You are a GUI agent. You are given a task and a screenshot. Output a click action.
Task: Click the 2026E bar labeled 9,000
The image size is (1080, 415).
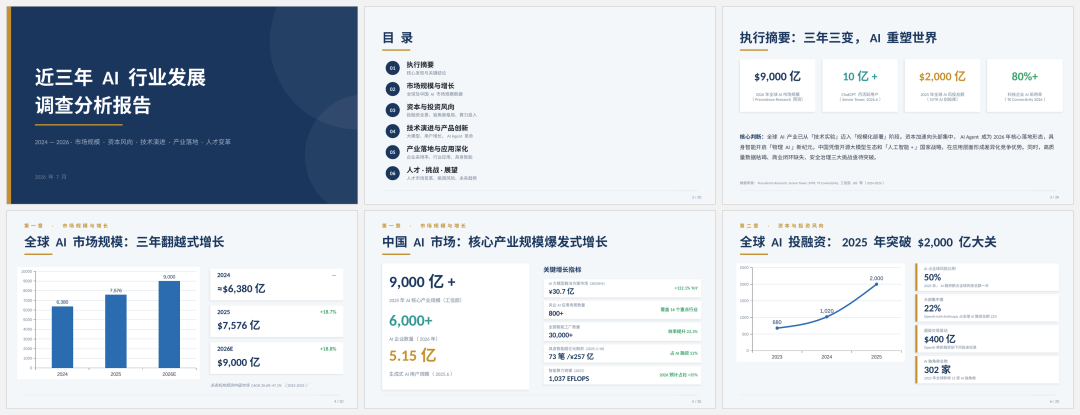coord(169,324)
